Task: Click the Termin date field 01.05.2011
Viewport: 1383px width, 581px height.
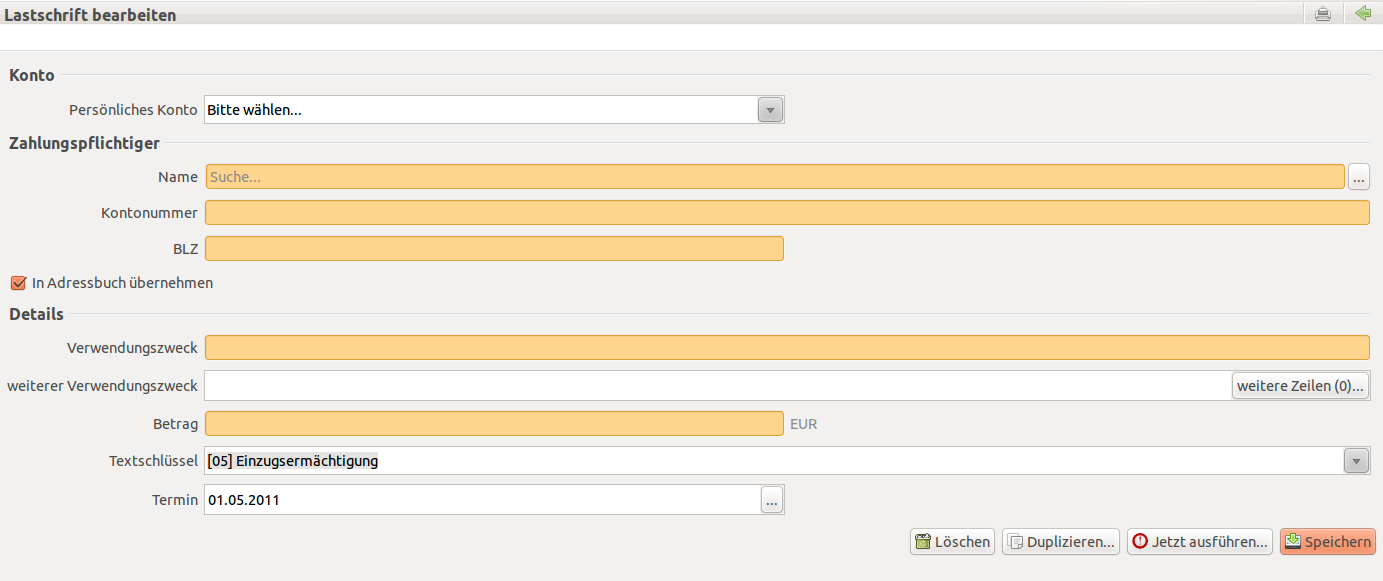Action: pyautogui.click(x=482, y=500)
